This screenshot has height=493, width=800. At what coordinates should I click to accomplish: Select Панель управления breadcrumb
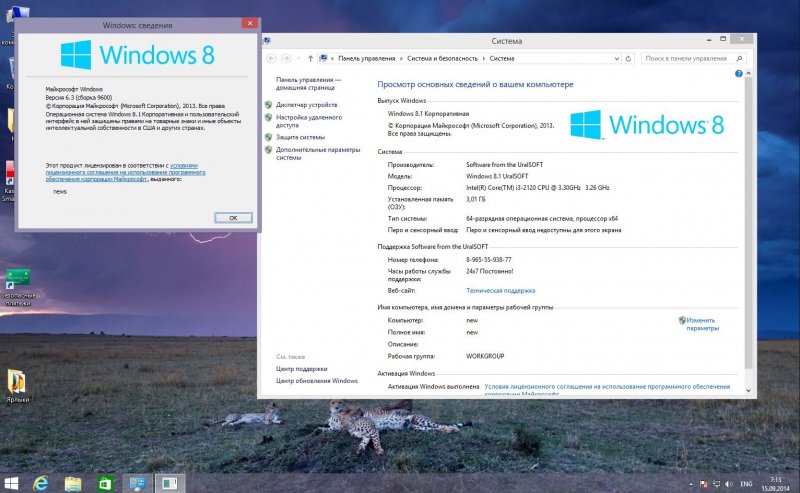[x=366, y=59]
